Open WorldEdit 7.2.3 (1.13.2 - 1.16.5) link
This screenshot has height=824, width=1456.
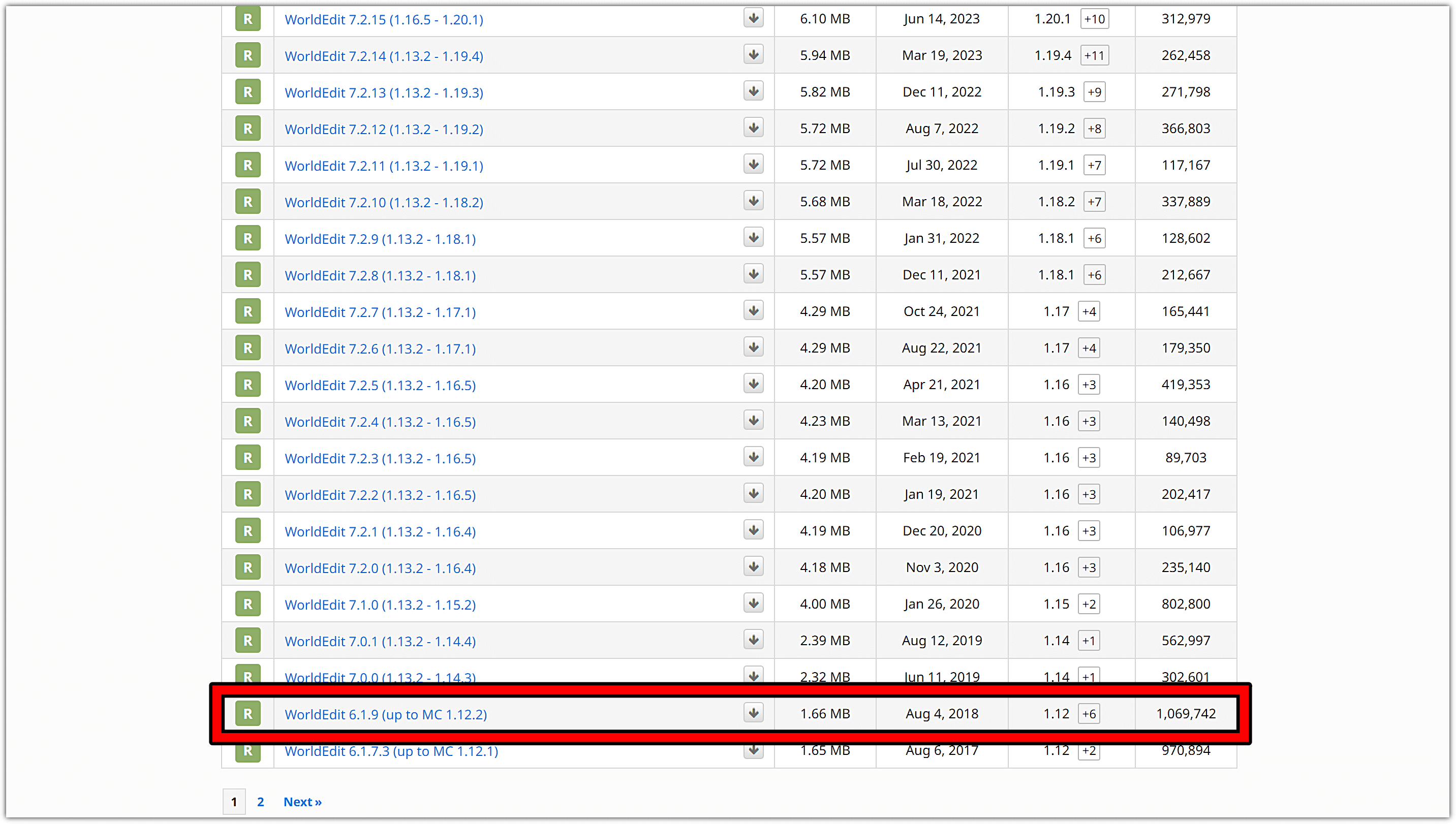pyautogui.click(x=380, y=458)
